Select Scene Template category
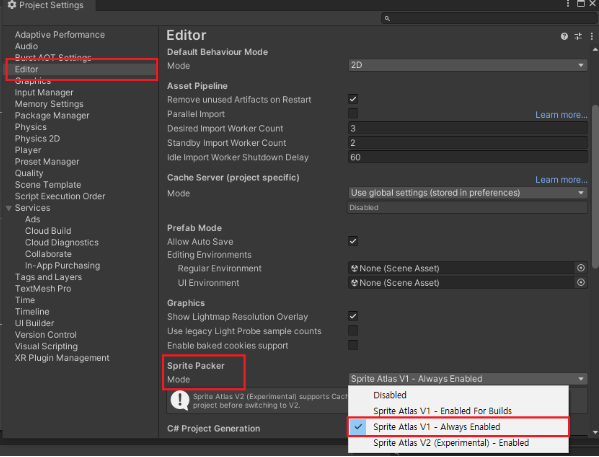599x457 pixels. pos(48,185)
